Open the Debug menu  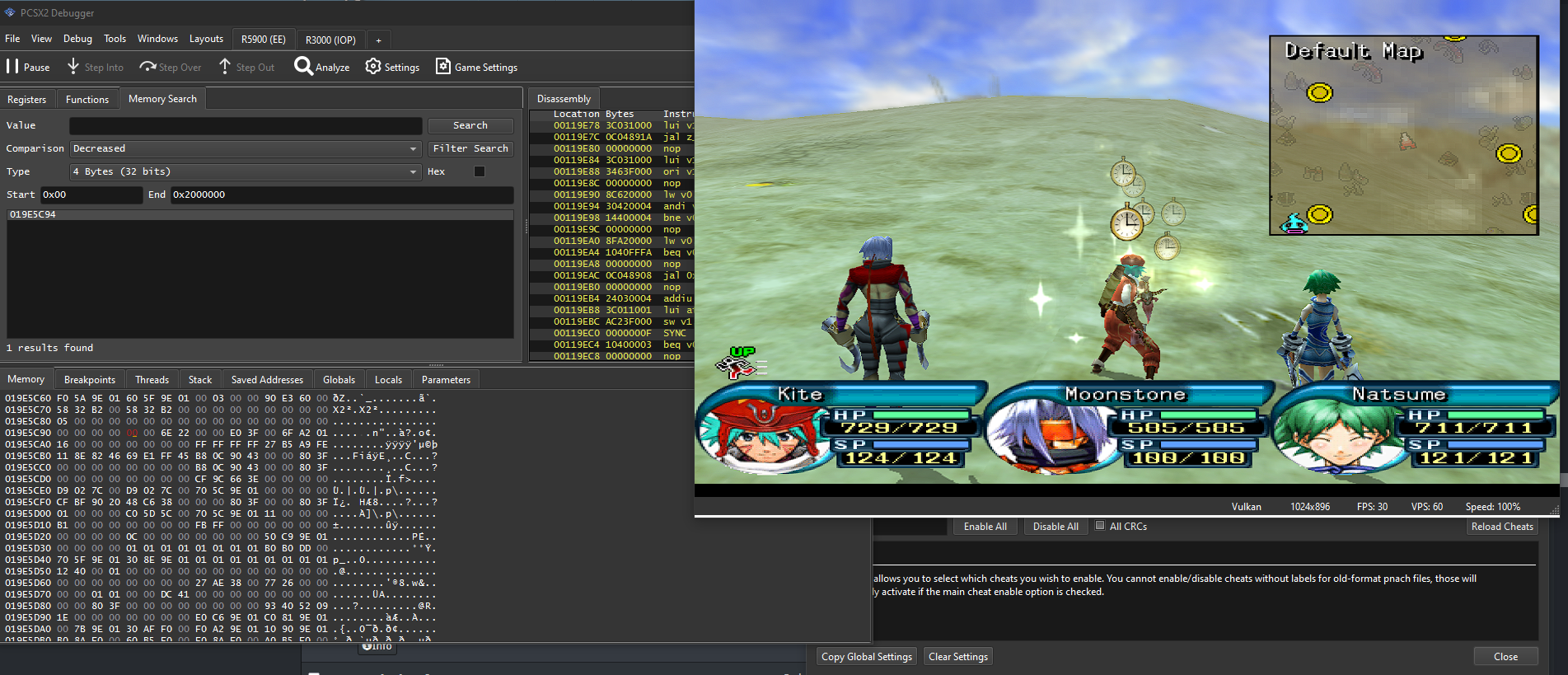click(77, 39)
